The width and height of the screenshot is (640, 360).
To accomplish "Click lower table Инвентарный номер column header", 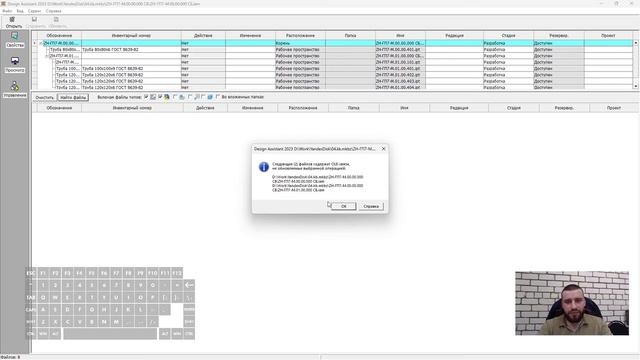I will click(x=132, y=108).
